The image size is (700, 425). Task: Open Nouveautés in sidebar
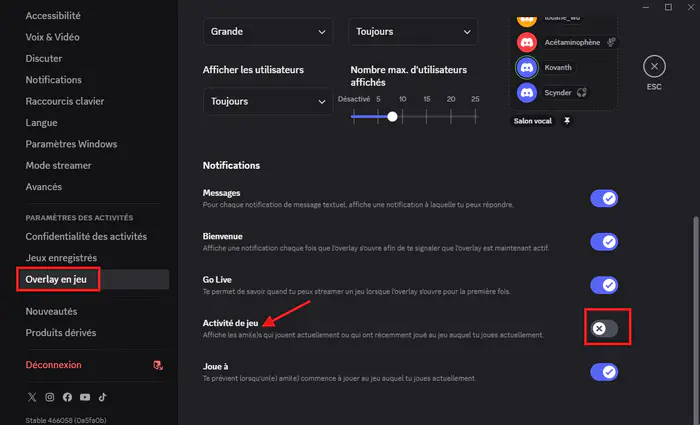51,312
